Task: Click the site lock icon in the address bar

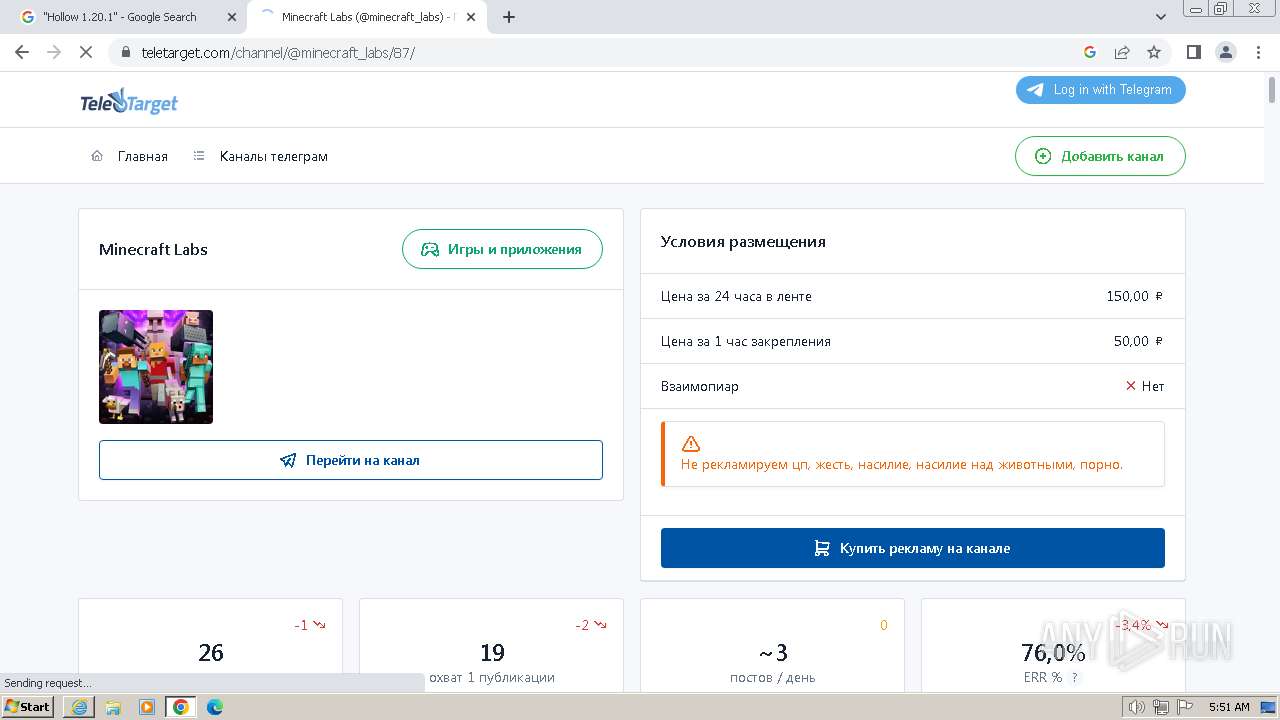Action: point(125,52)
